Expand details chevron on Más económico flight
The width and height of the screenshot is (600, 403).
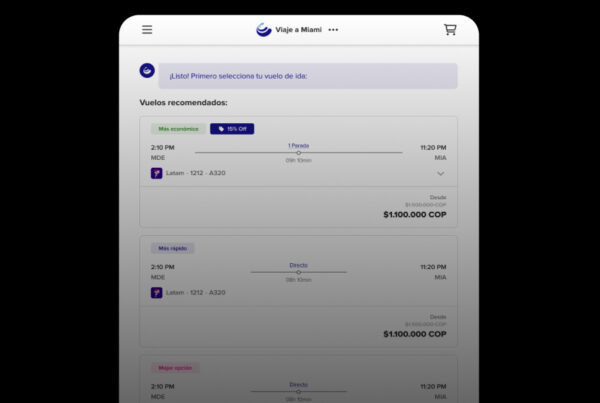pos(441,174)
